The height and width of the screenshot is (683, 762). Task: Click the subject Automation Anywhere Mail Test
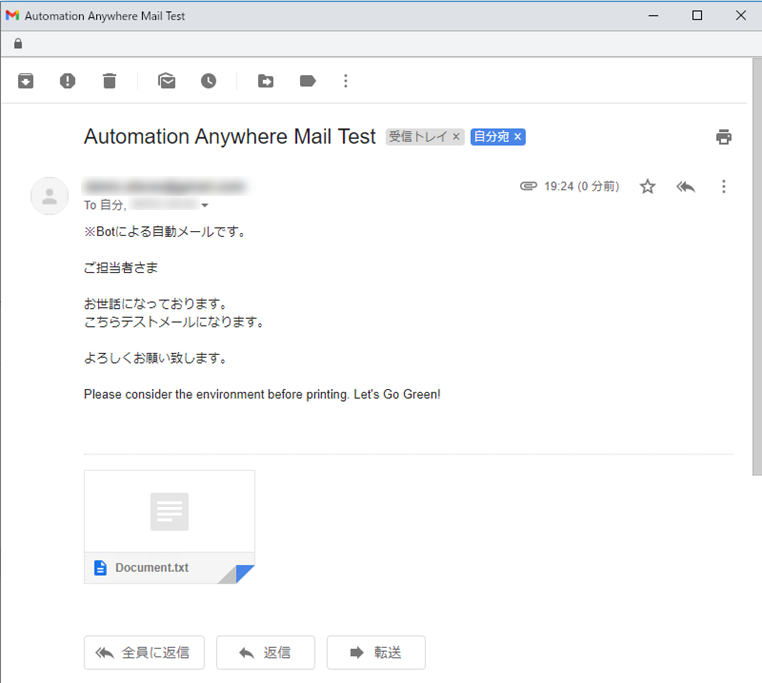coord(229,137)
